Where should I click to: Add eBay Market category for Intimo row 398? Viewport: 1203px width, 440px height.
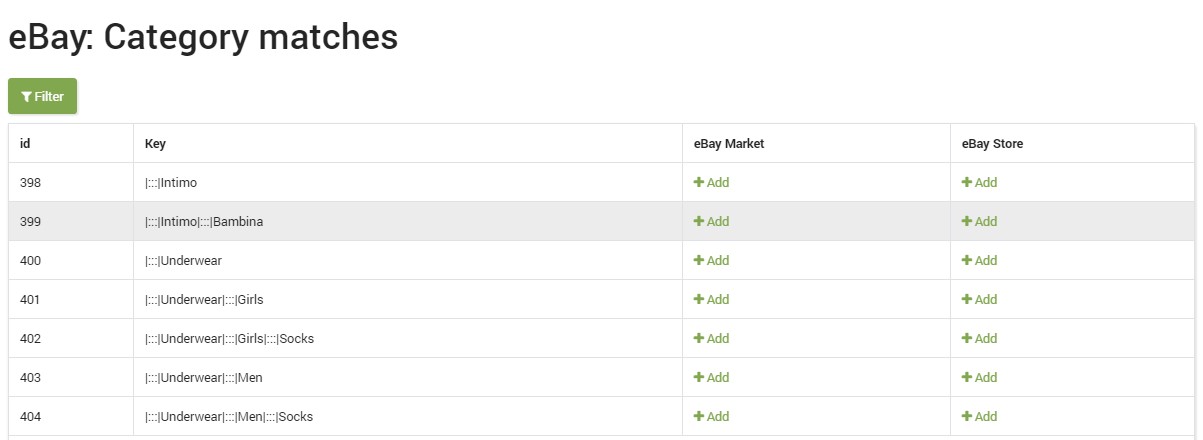point(711,183)
